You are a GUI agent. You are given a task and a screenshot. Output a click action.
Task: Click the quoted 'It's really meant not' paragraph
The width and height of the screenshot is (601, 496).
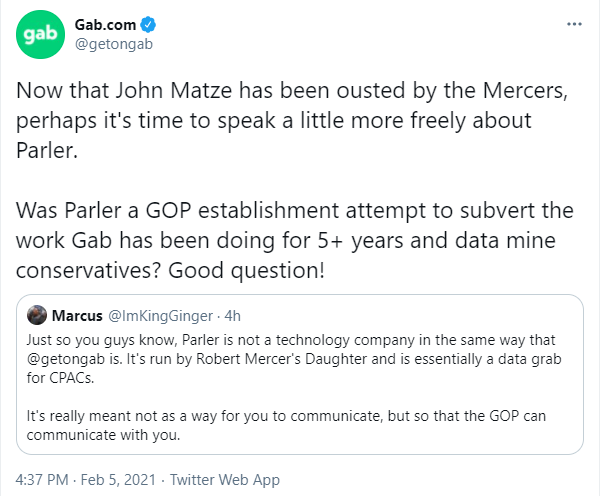(x=286, y=425)
